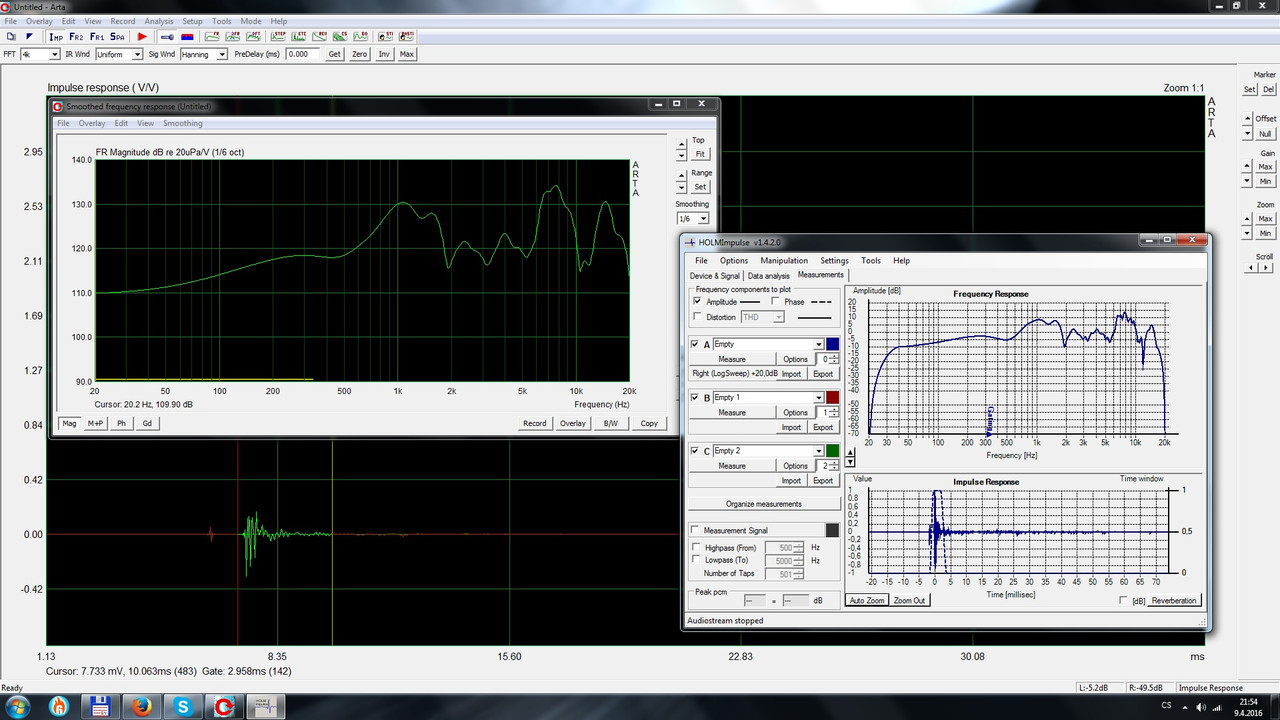
Task: Enable the Measurement Signal checkbox
Action: pos(696,530)
